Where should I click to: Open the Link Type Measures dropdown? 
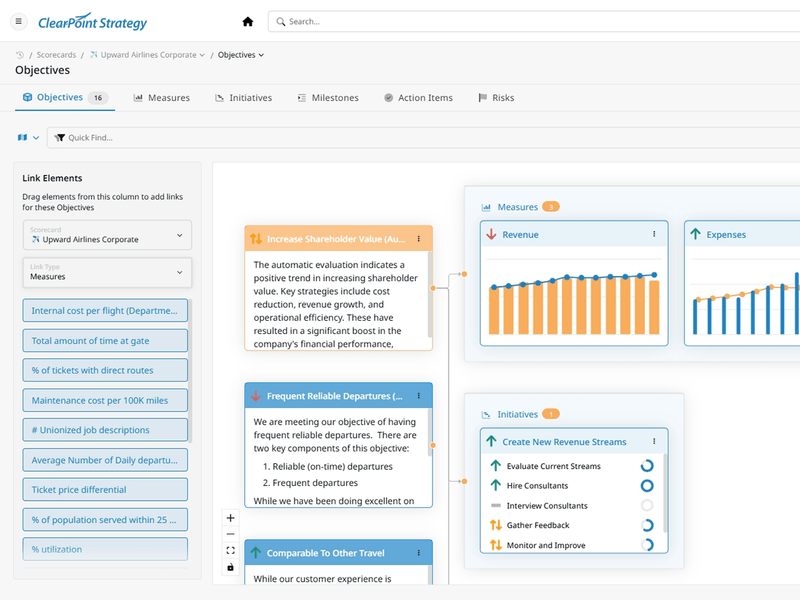pos(107,272)
